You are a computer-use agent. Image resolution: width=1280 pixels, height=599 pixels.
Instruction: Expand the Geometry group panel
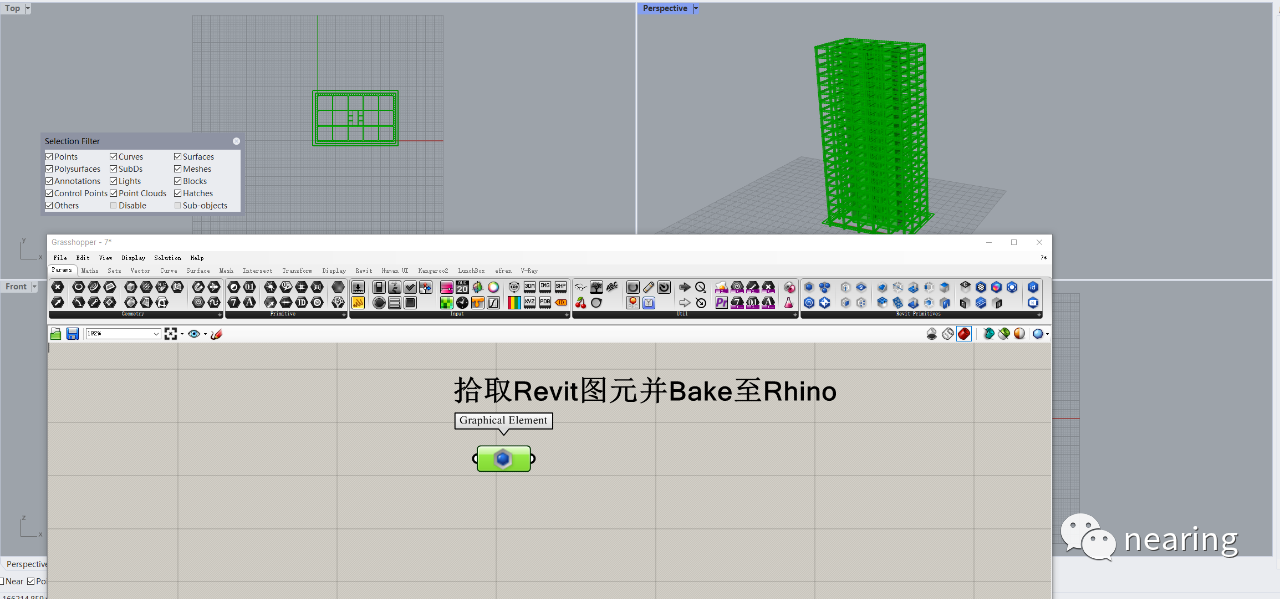click(x=219, y=314)
